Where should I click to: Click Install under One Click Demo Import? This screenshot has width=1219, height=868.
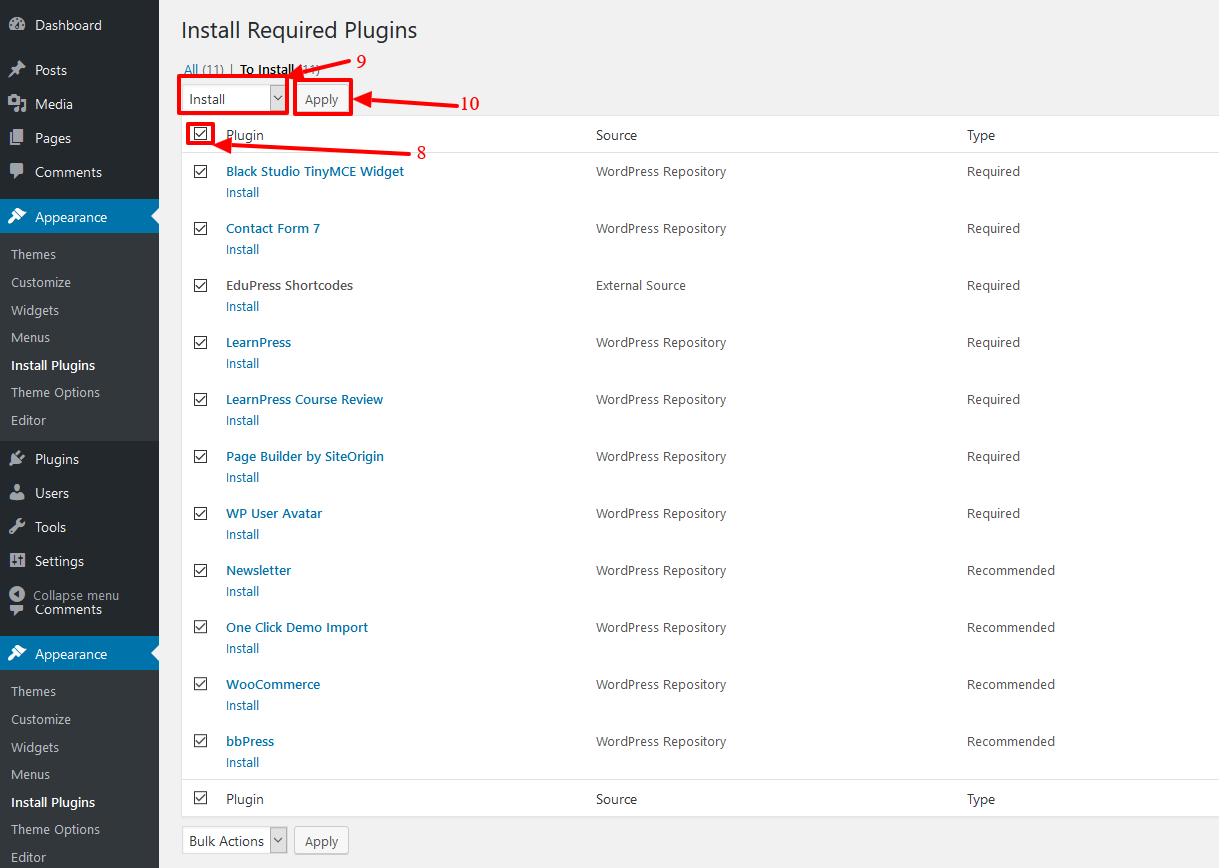pos(242,648)
